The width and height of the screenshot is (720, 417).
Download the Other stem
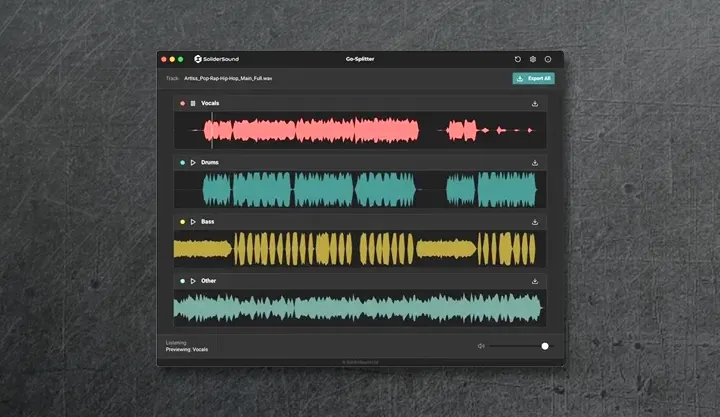pos(535,280)
